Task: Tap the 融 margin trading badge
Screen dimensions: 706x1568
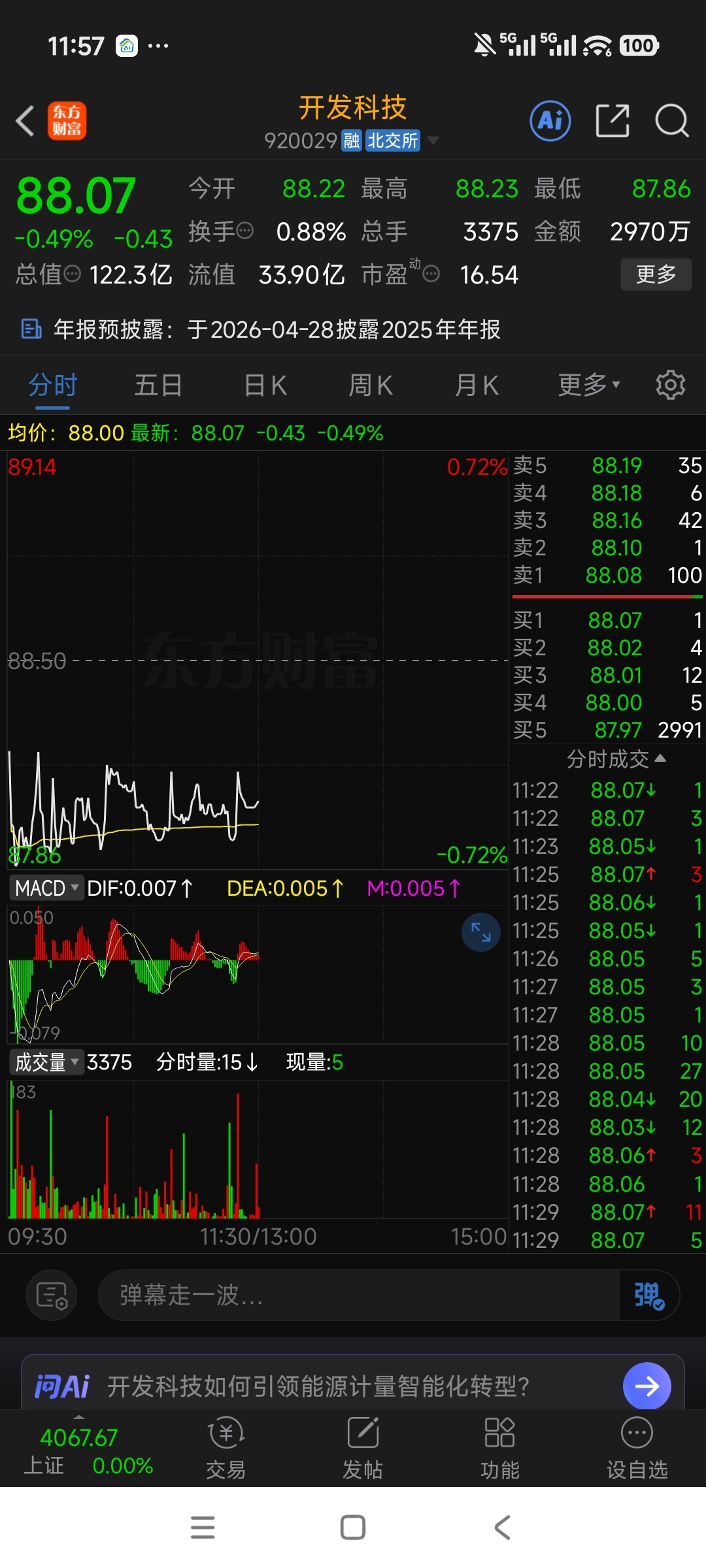Action: [x=352, y=140]
